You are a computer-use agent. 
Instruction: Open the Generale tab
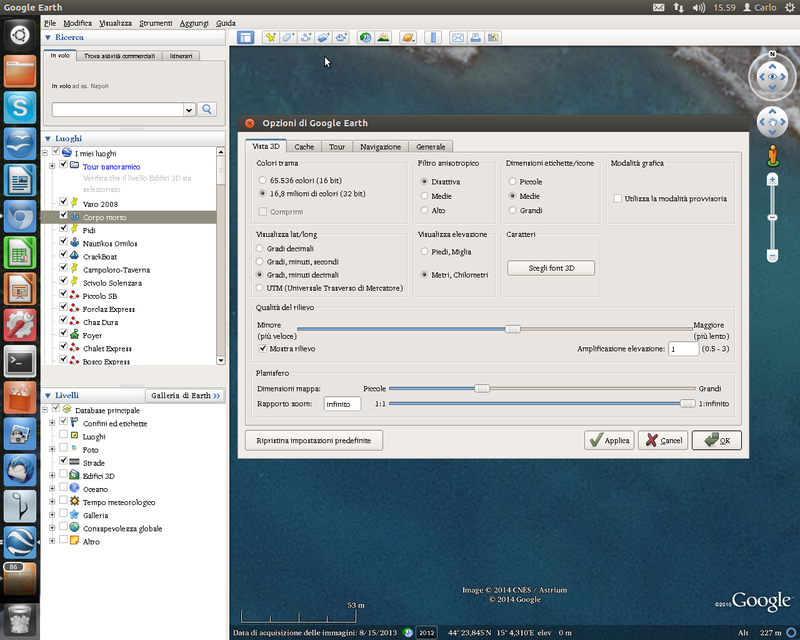(431, 146)
